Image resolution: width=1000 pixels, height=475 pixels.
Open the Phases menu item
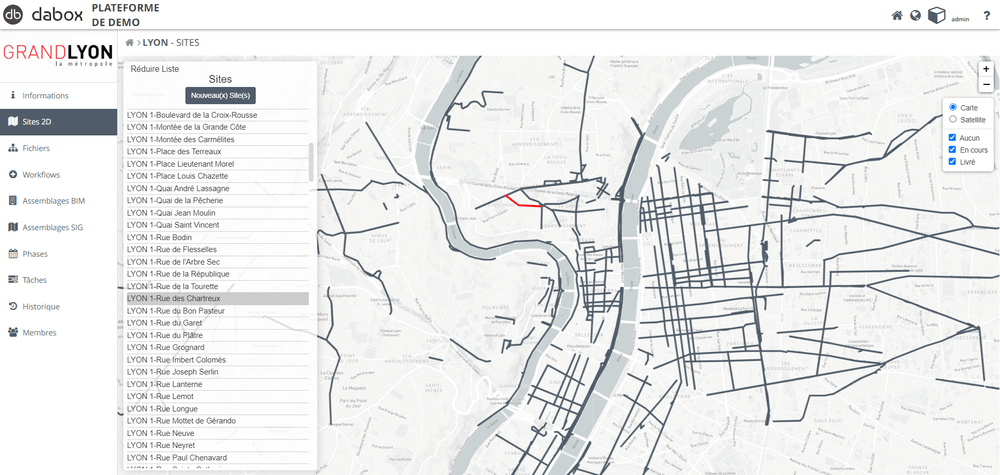[x=58, y=254]
